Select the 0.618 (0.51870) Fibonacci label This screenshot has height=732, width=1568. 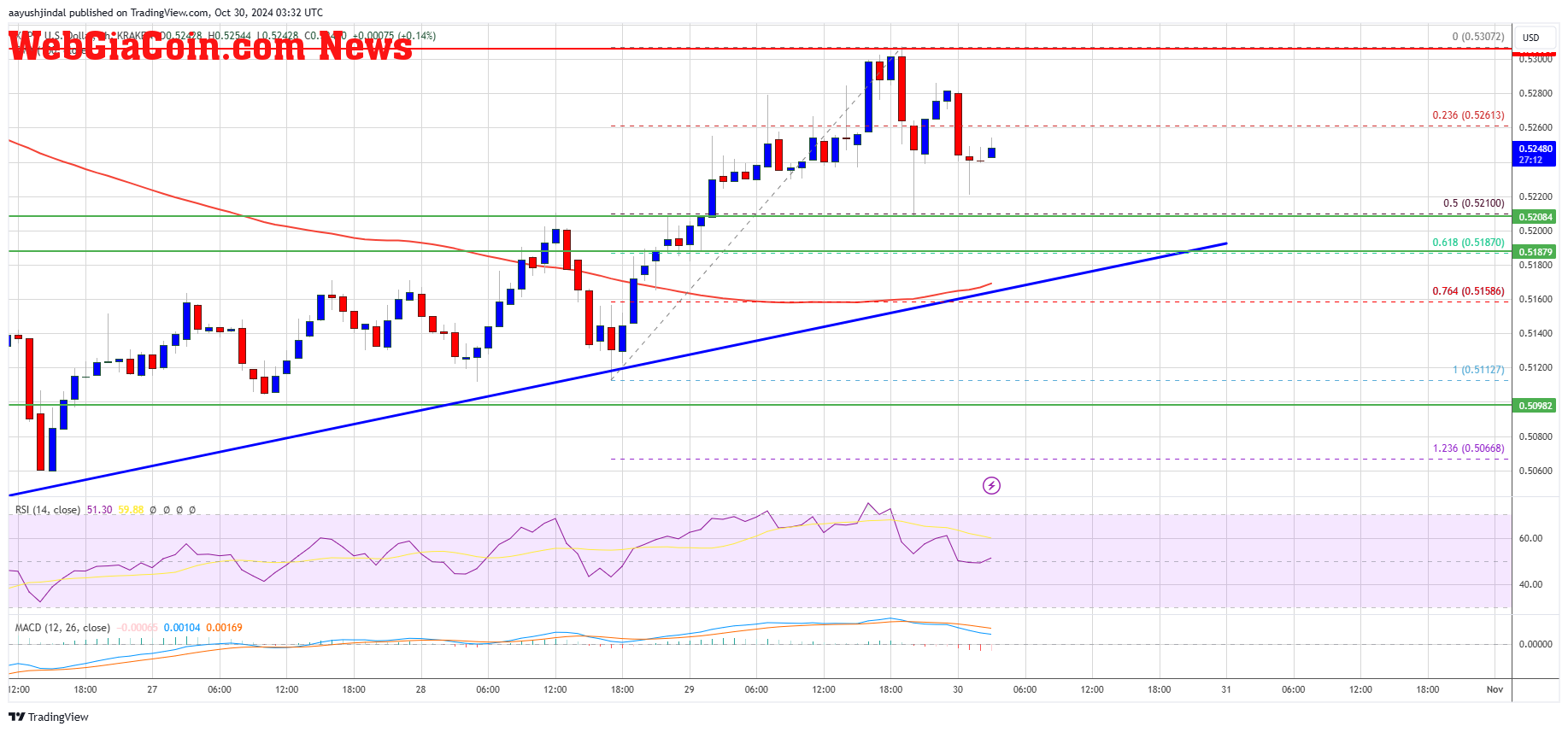click(1468, 243)
